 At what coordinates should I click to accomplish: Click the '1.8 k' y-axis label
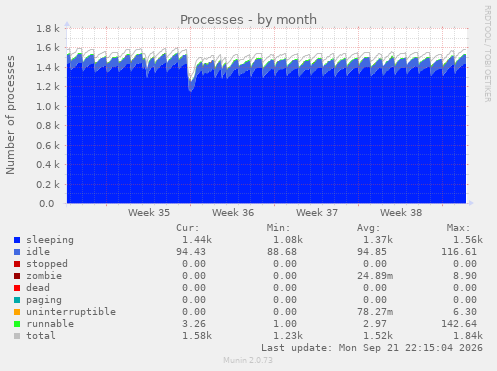pyautogui.click(x=48, y=29)
